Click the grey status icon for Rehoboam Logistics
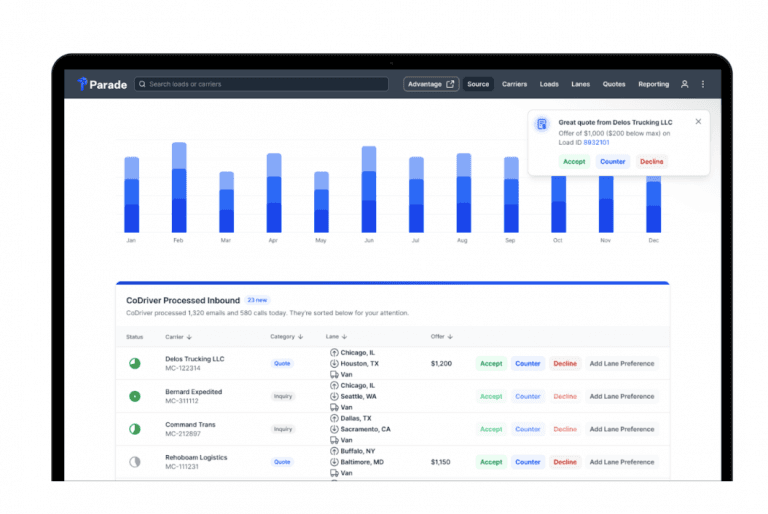 coord(135,462)
